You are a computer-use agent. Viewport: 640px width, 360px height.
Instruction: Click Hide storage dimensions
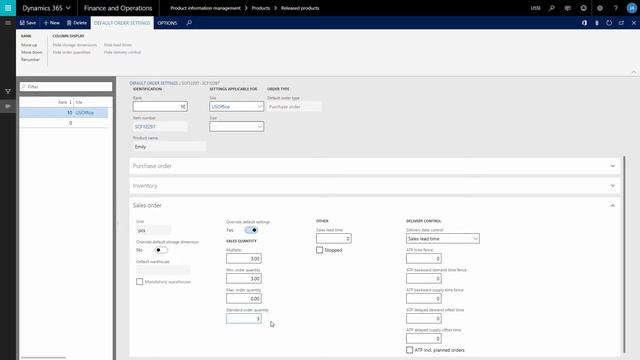pyautogui.click(x=75, y=45)
